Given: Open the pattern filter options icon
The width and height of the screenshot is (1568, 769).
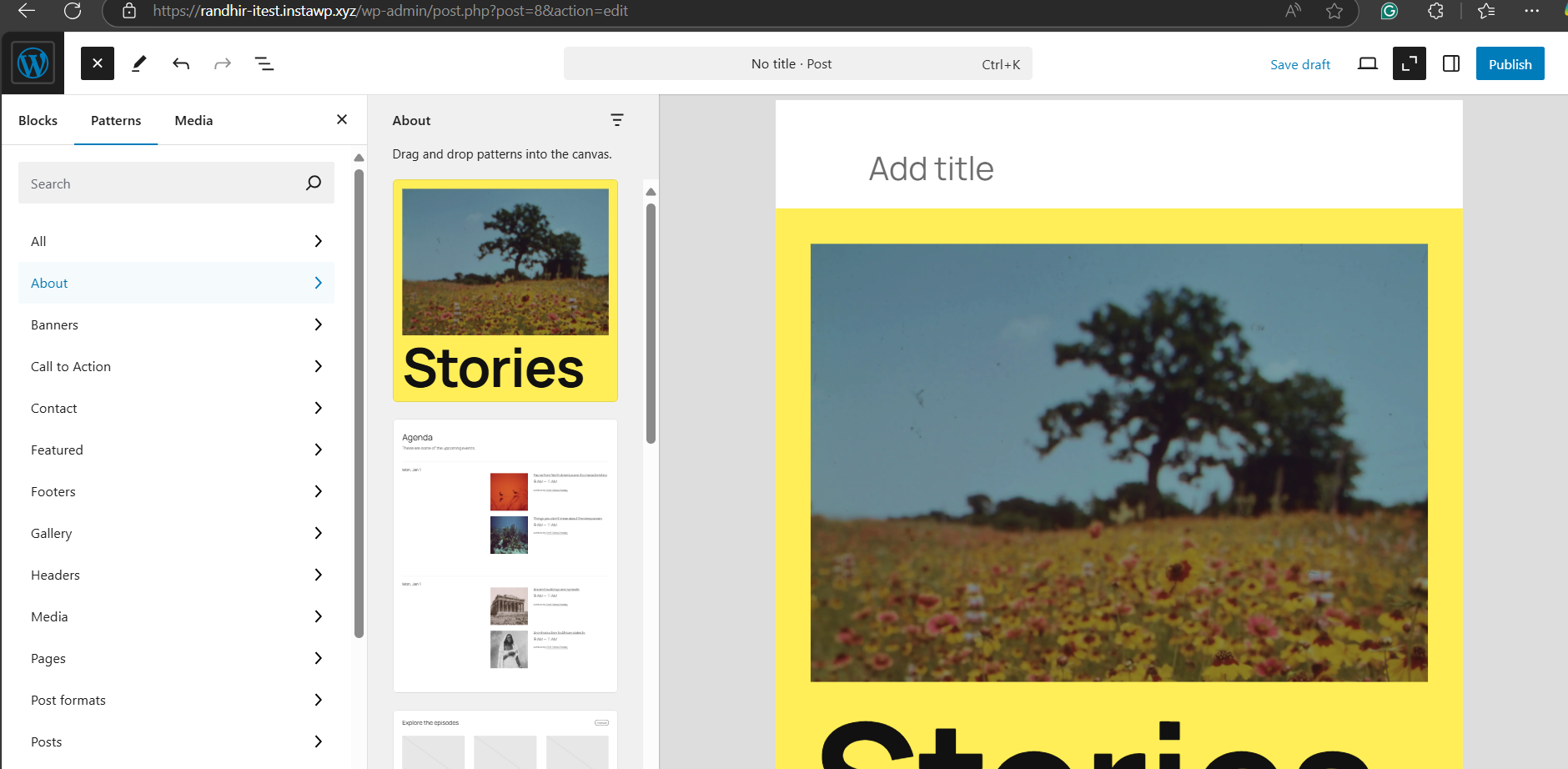Looking at the screenshot, I should 617,120.
